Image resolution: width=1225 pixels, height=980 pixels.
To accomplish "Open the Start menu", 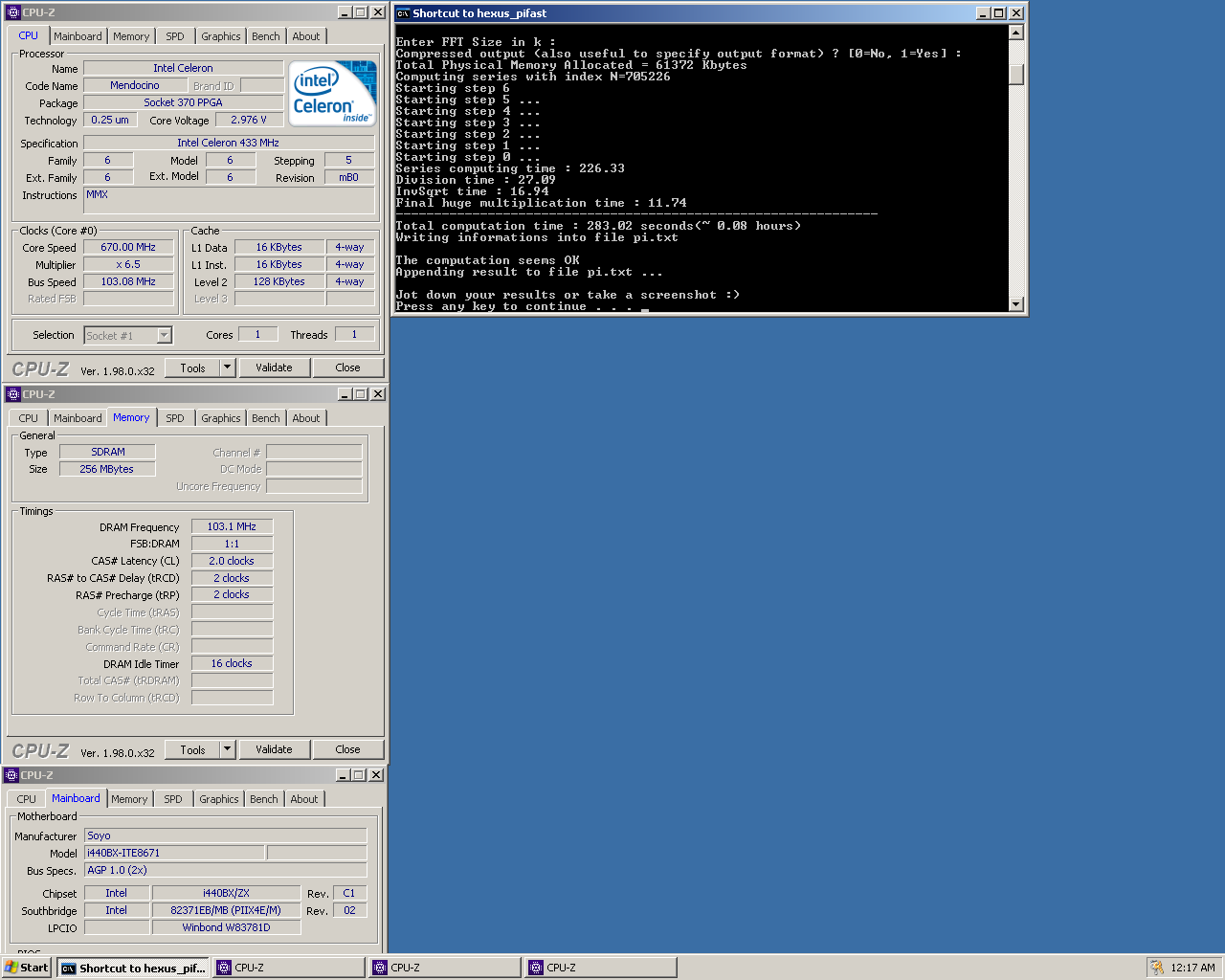I will (27, 968).
